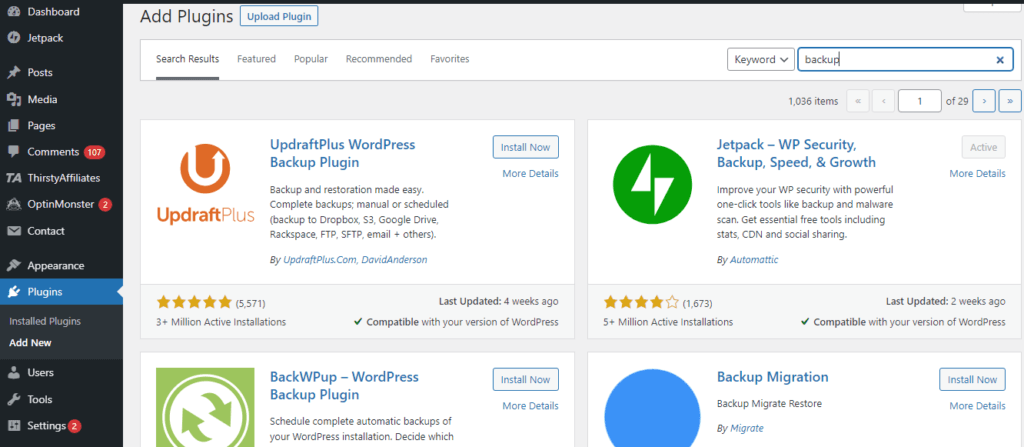Go to next page of results
1024x447 pixels.
(984, 101)
